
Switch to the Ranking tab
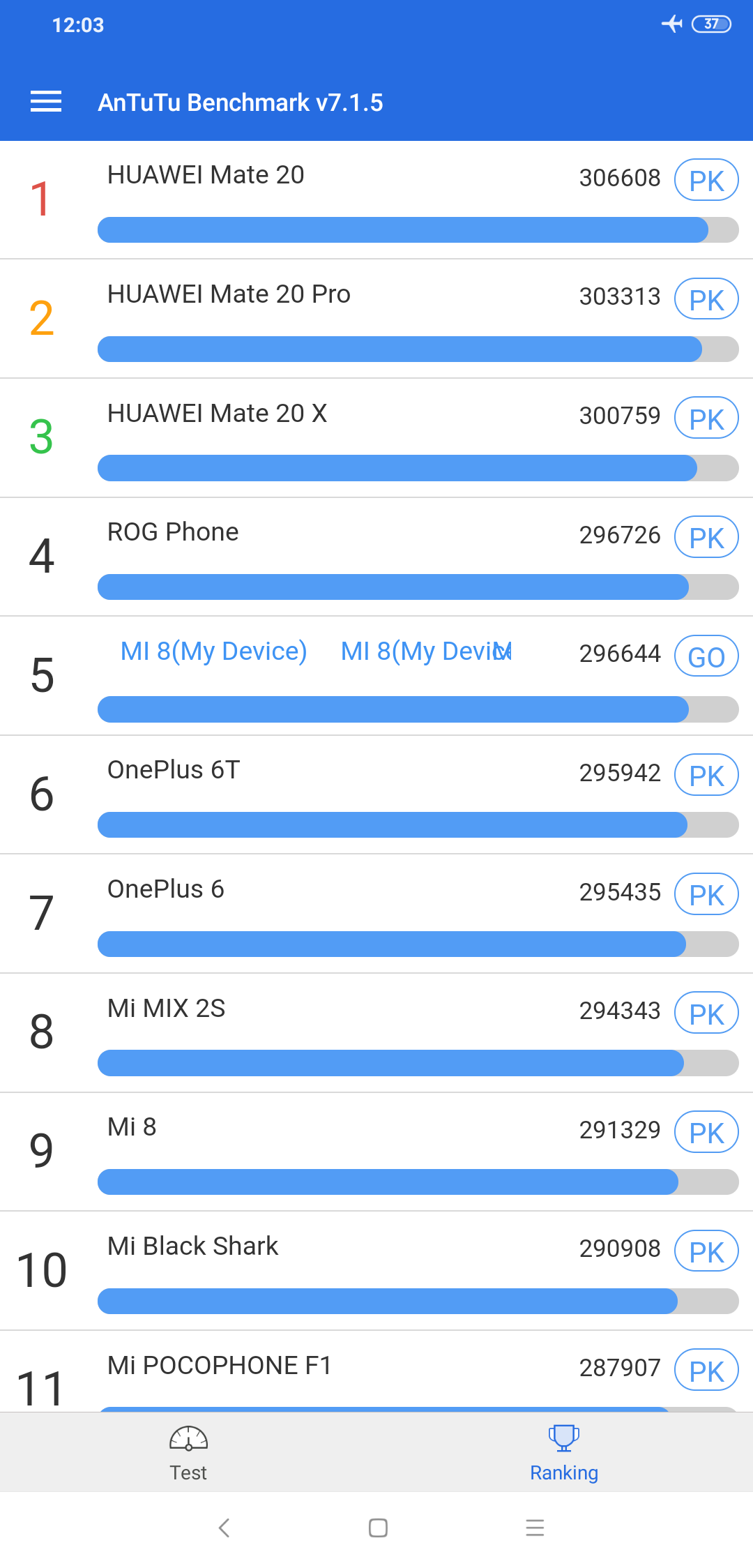[x=564, y=1453]
